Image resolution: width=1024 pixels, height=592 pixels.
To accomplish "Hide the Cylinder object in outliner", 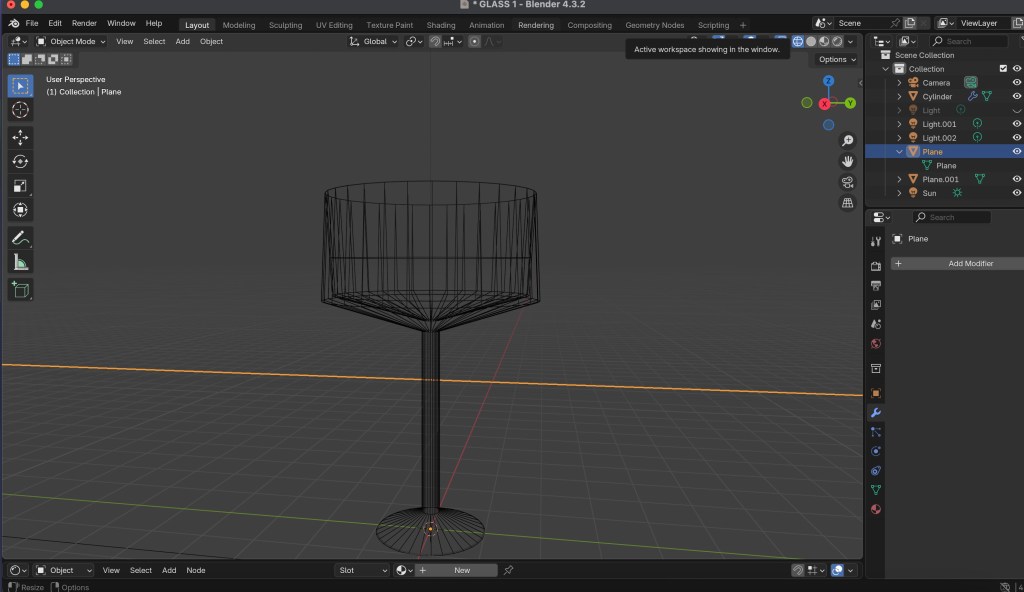I will [1016, 97].
